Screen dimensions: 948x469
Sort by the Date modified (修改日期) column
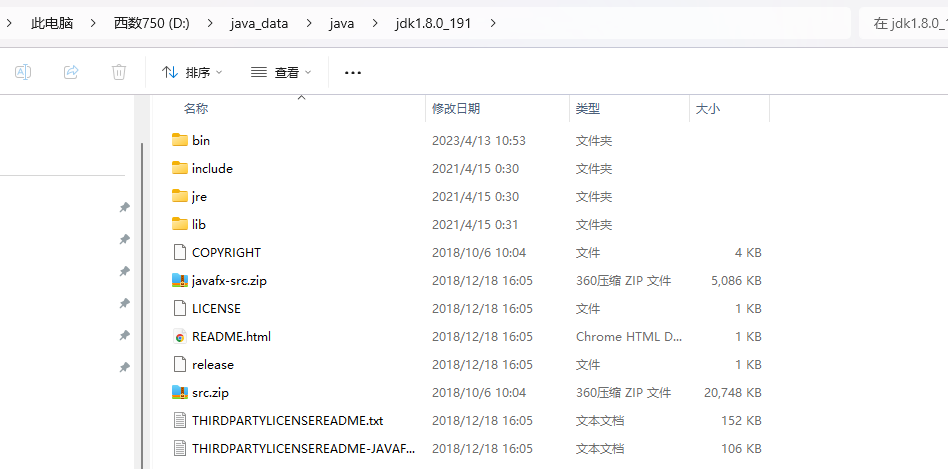456,109
